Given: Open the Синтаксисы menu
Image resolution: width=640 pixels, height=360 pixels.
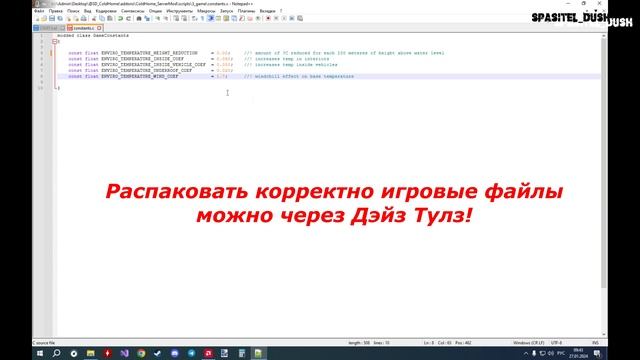Looking at the screenshot, I should (133, 11).
